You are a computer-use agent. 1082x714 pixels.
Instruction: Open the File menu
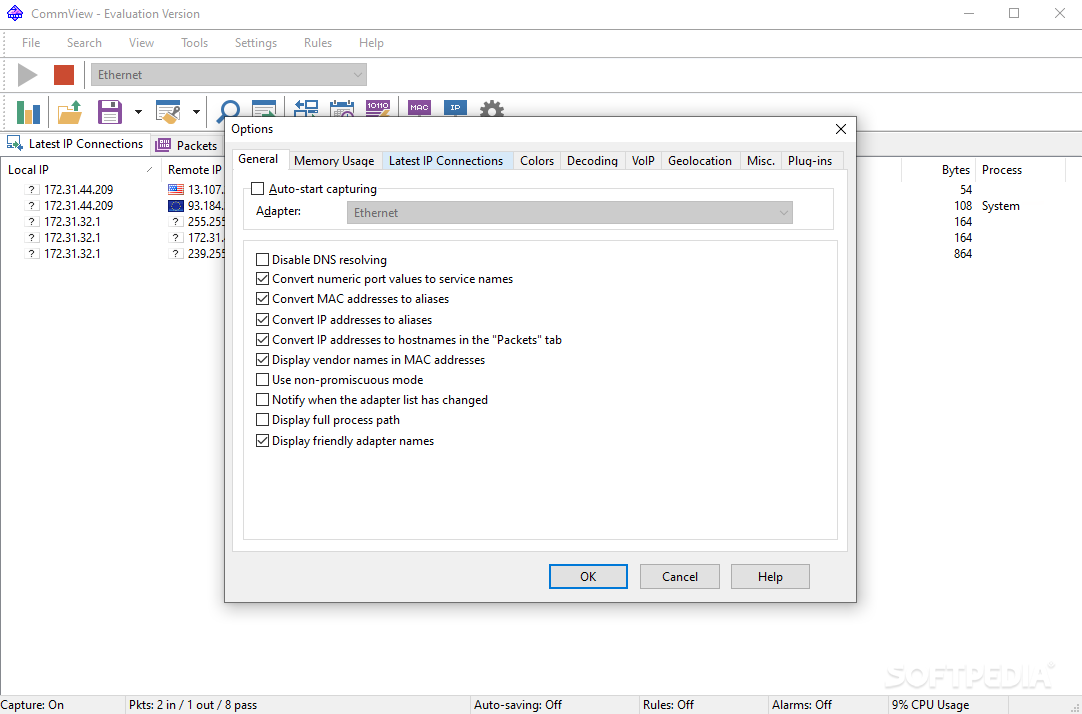pyautogui.click(x=31, y=43)
